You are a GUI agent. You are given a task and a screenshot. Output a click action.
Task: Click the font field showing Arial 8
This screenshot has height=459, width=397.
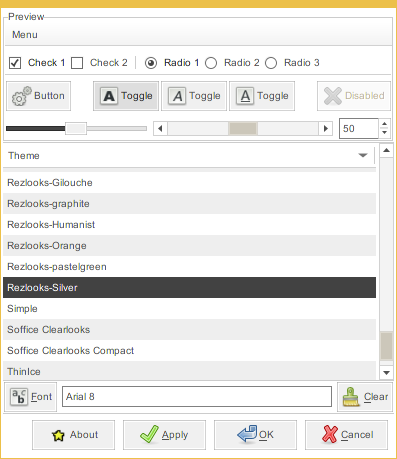[197, 397]
